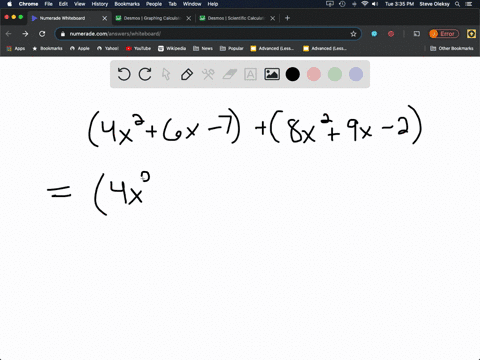
Task: Expand the News bookmarks folder
Action: click(x=203, y=48)
